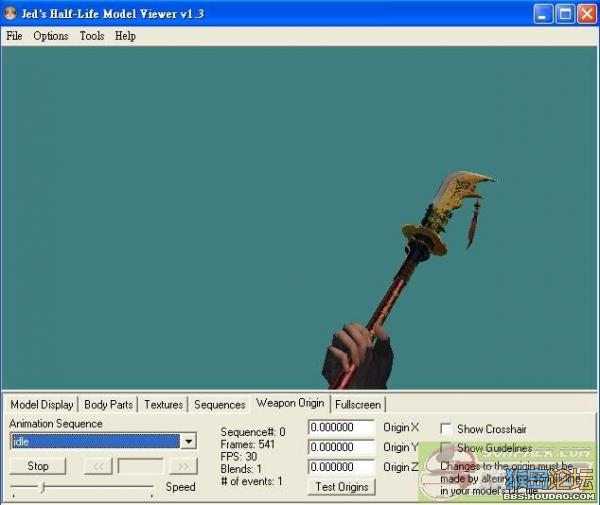Switch to the Textures tab
Image resolution: width=600 pixels, height=505 pixels.
click(163, 404)
